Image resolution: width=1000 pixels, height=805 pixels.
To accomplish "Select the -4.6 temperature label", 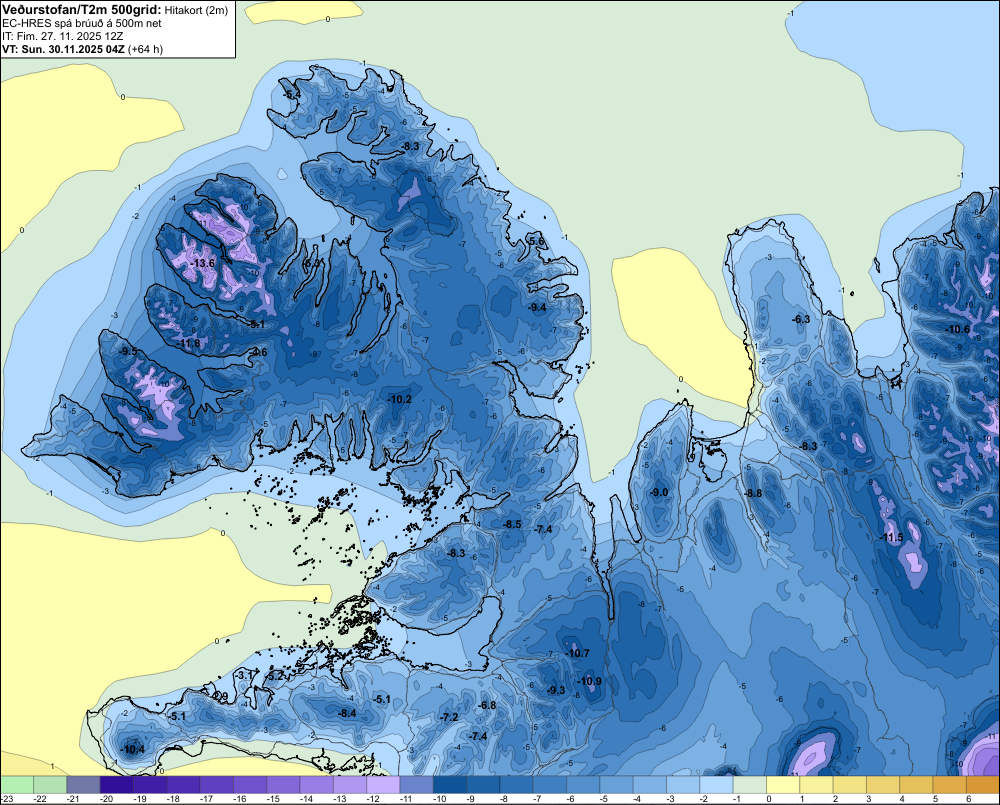I will tap(259, 352).
